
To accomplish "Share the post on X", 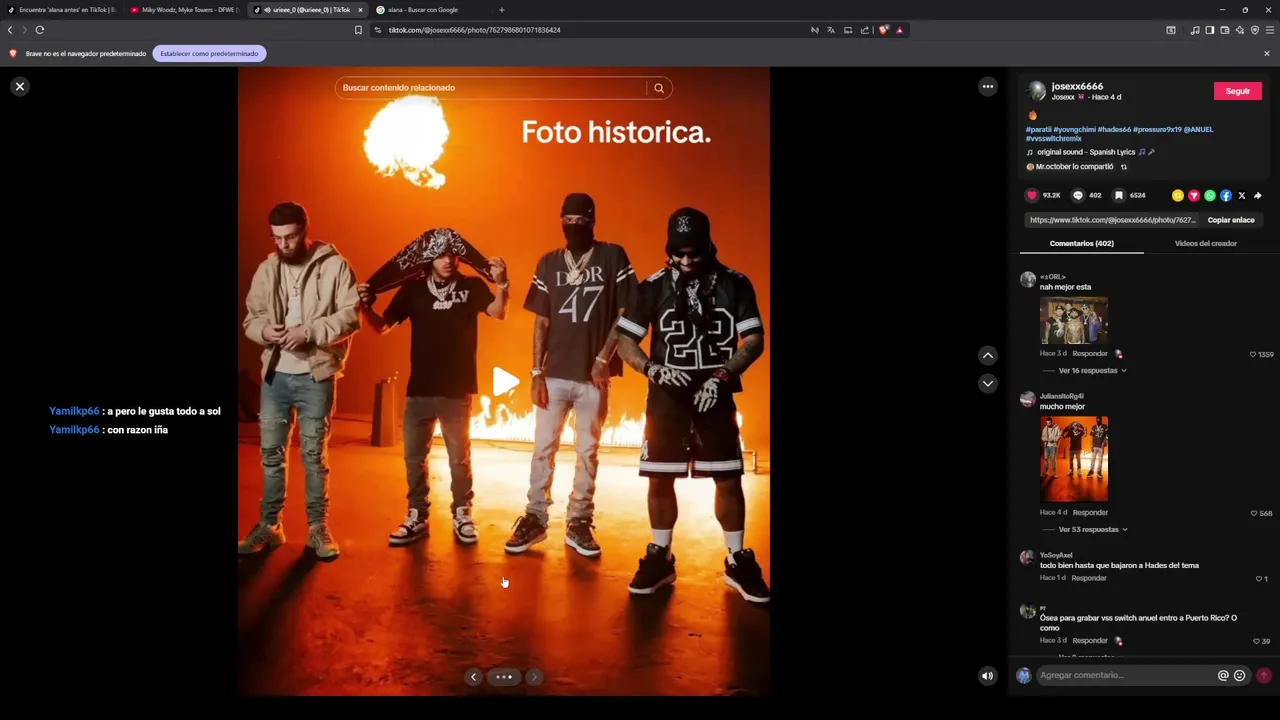I will pos(1242,196).
